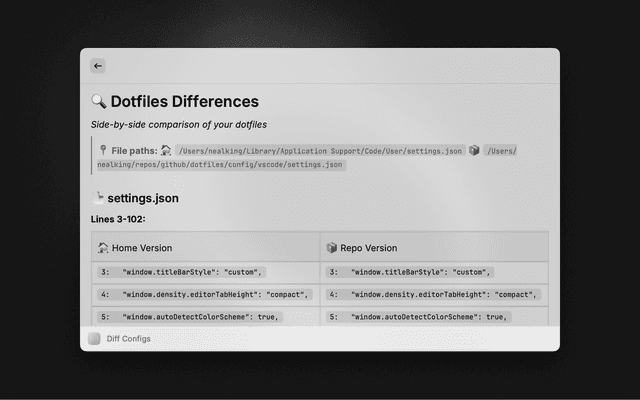Image resolution: width=640 pixels, height=400 pixels.
Task: Click the Diff Configs command icon
Action: pyautogui.click(x=94, y=339)
